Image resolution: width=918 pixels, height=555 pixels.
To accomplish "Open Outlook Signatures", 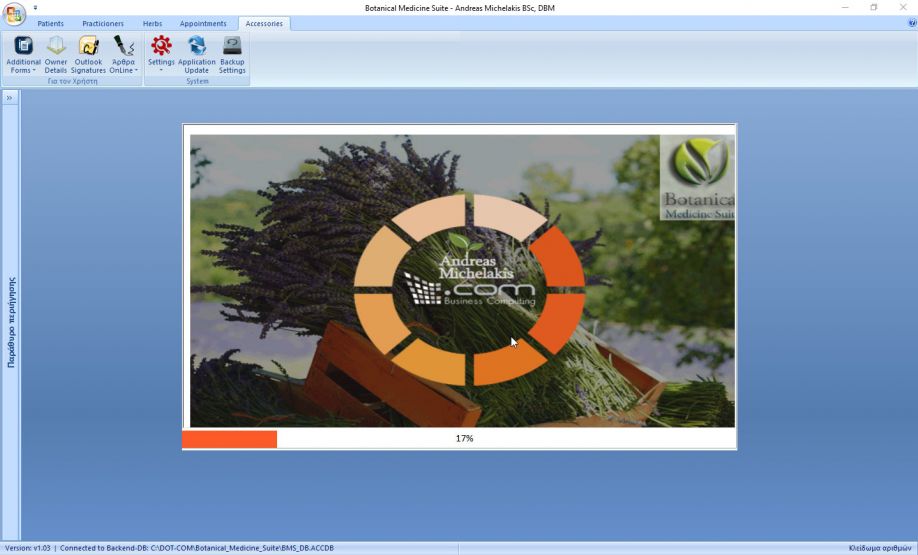I will (x=88, y=54).
